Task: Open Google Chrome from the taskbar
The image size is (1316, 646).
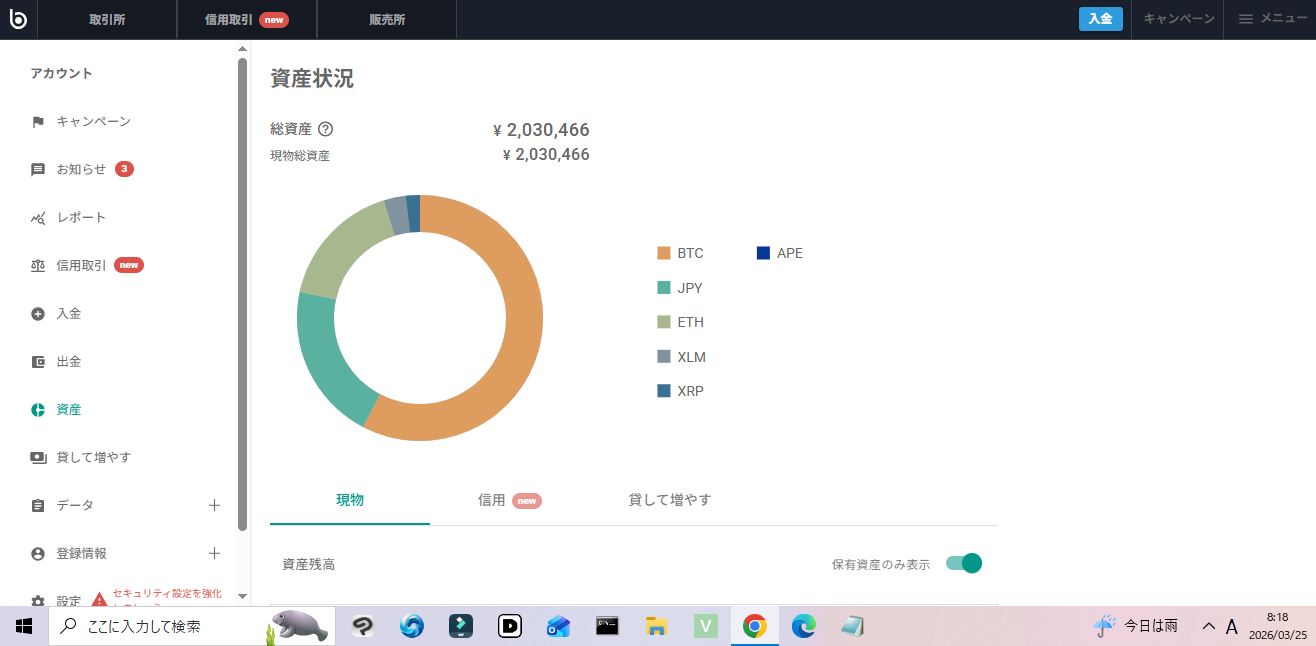Action: [754, 626]
